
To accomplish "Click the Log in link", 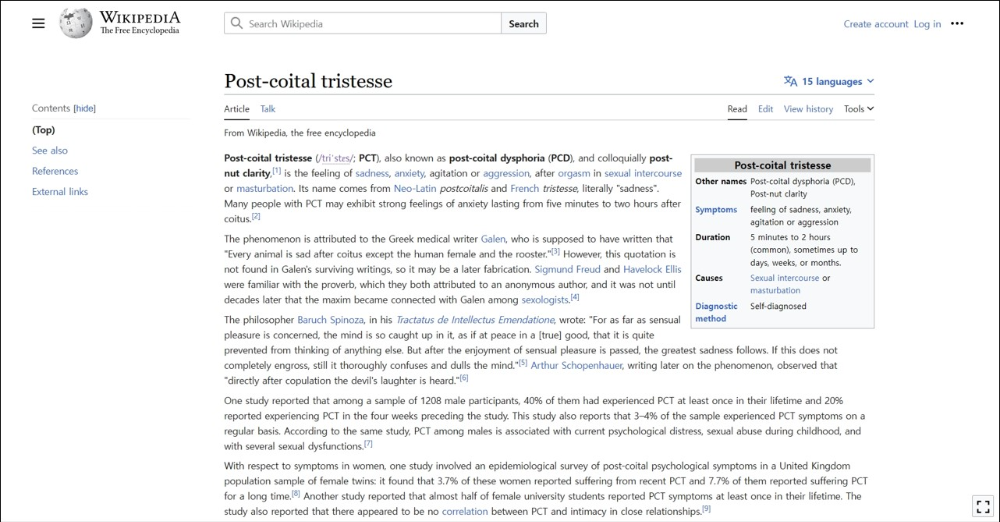I will click(927, 24).
